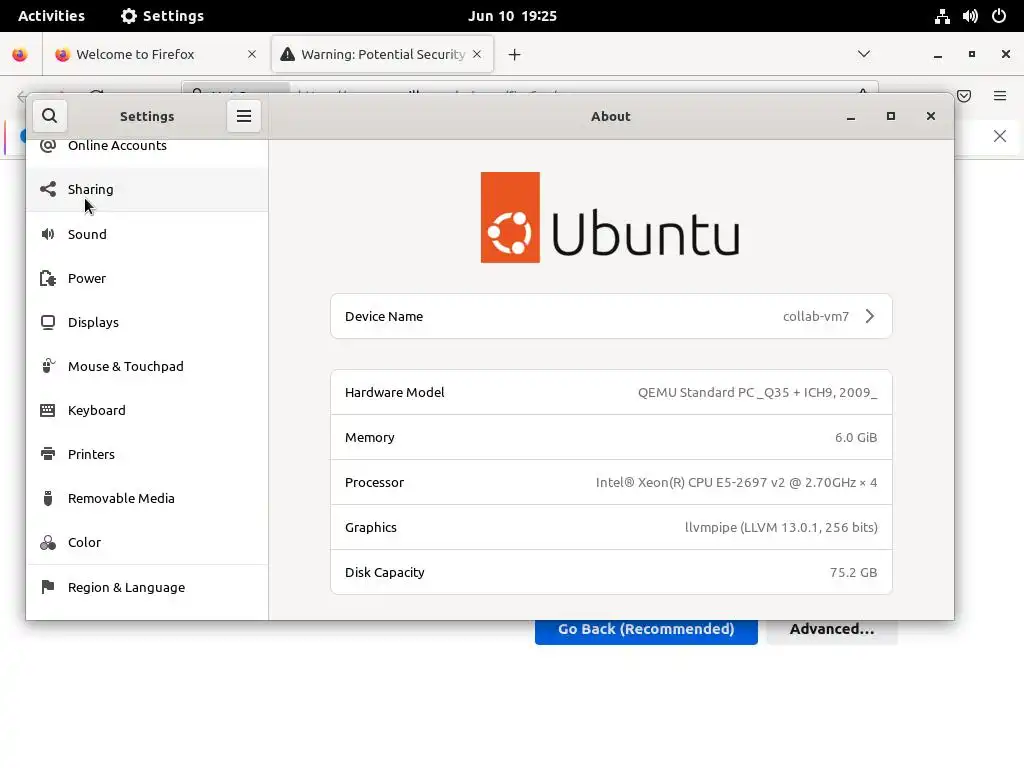Select Mouse & Touchpad settings
The image size is (1024, 768).
pos(147,366)
